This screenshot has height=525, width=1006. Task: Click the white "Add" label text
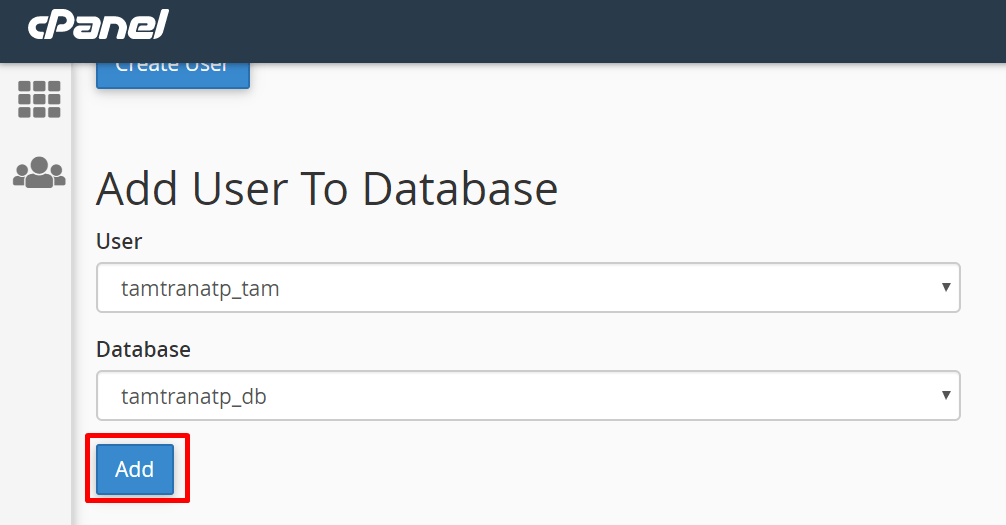tap(135, 469)
